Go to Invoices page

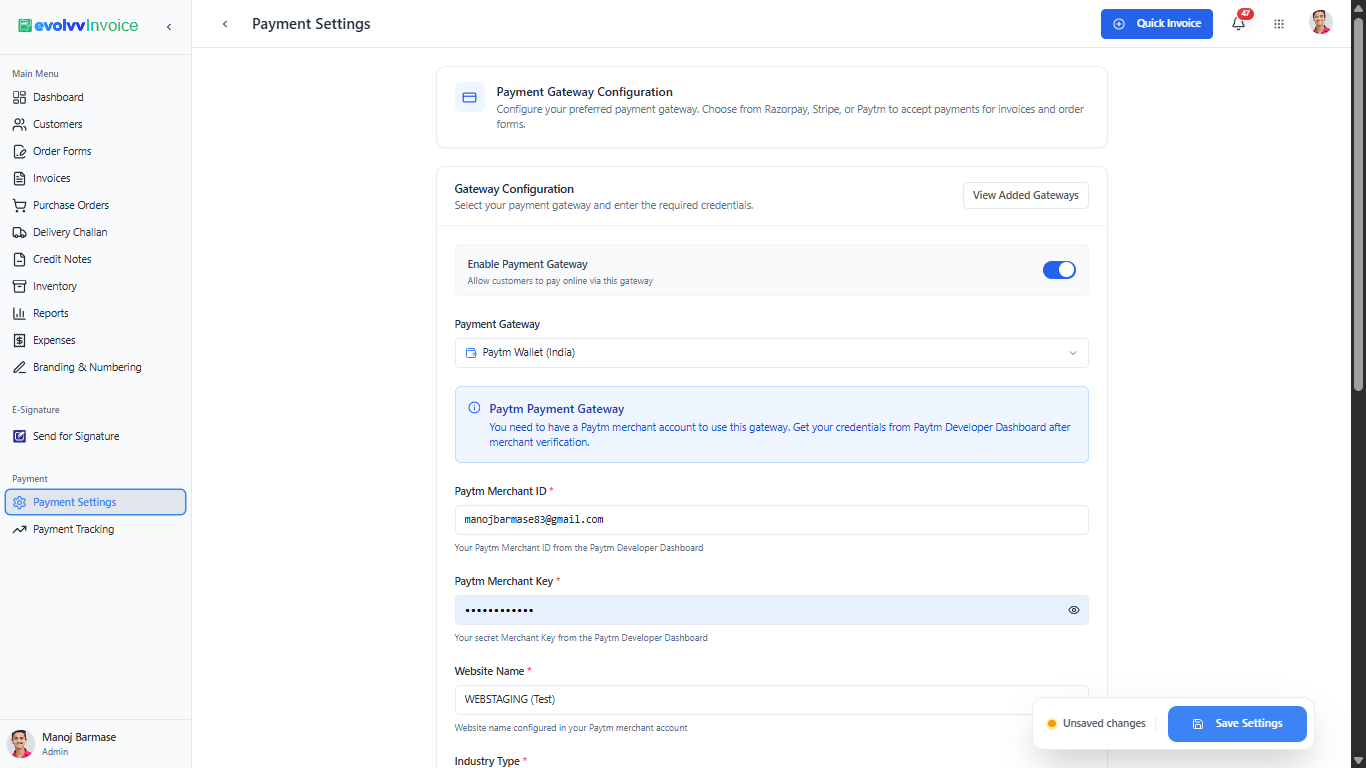(x=96, y=178)
